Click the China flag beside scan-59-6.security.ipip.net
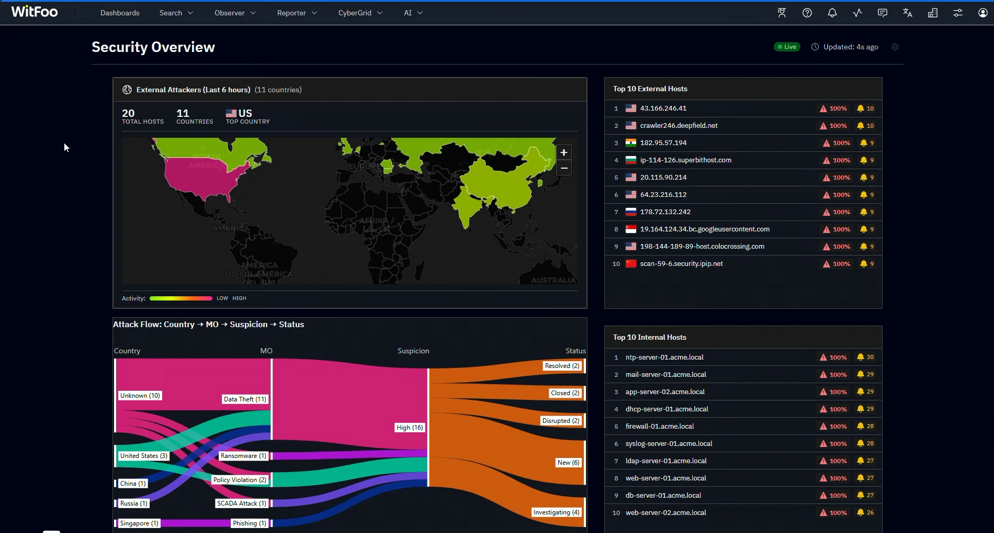The width and height of the screenshot is (994, 533). pyautogui.click(x=631, y=264)
